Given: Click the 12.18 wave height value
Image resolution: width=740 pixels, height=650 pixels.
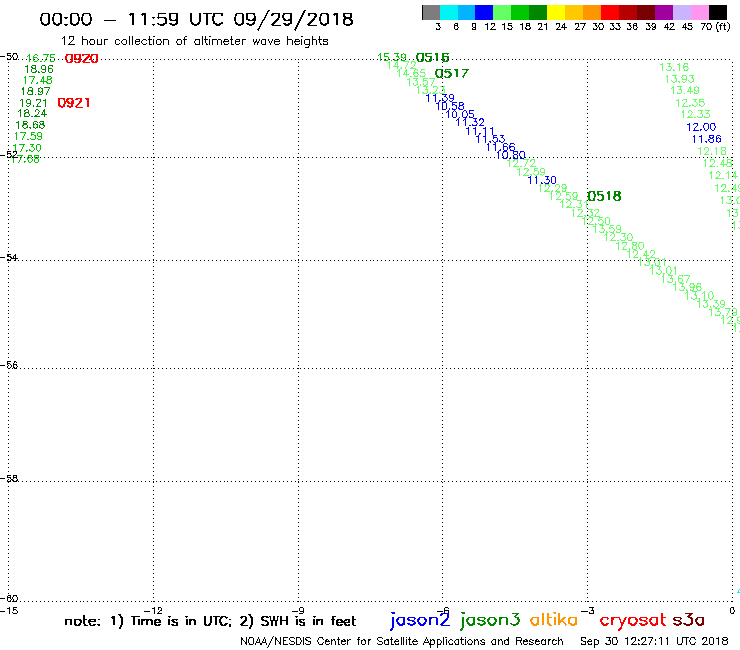Looking at the screenshot, I should point(712,151).
